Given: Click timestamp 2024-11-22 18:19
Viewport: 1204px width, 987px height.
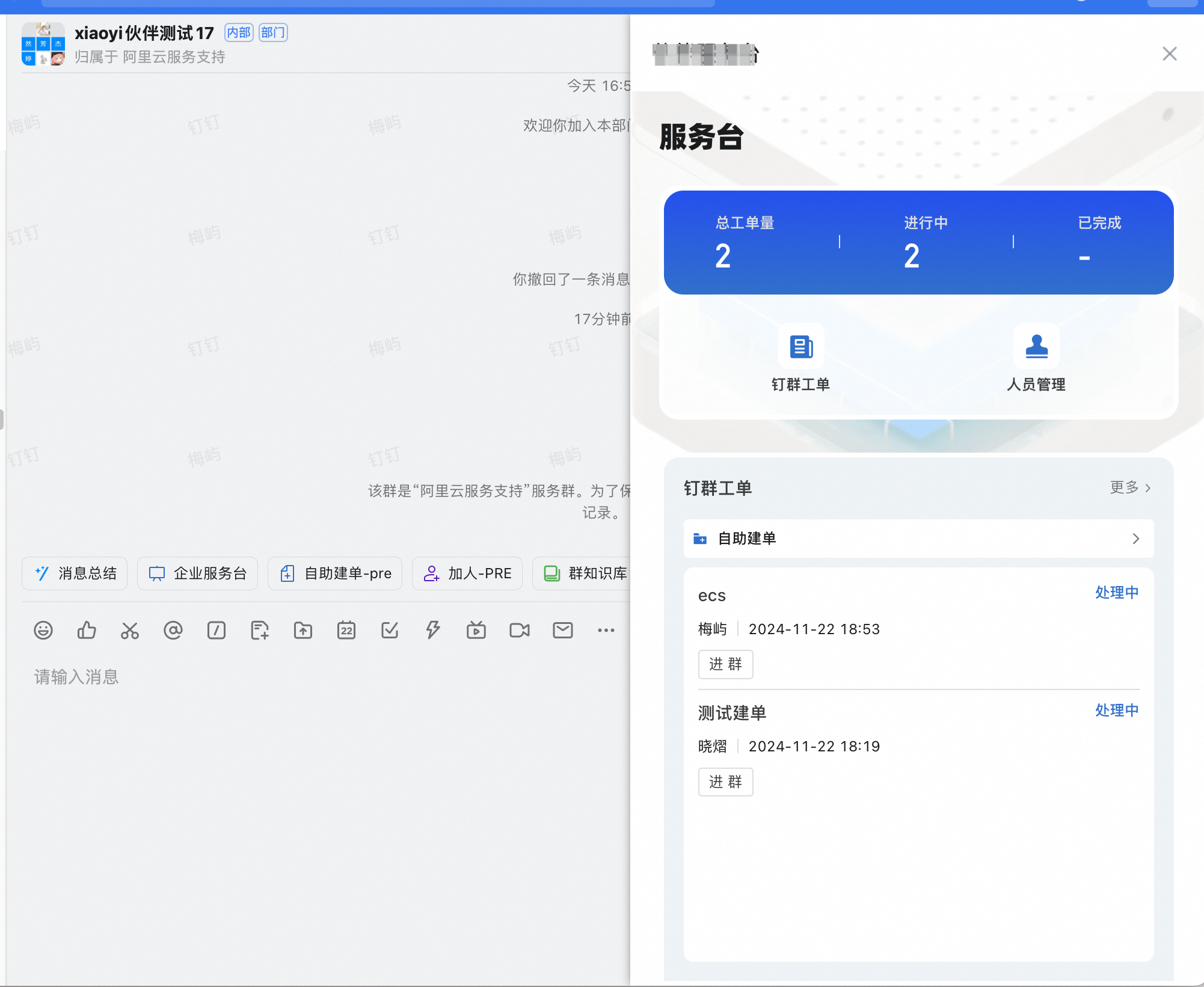Looking at the screenshot, I should pyautogui.click(x=814, y=747).
